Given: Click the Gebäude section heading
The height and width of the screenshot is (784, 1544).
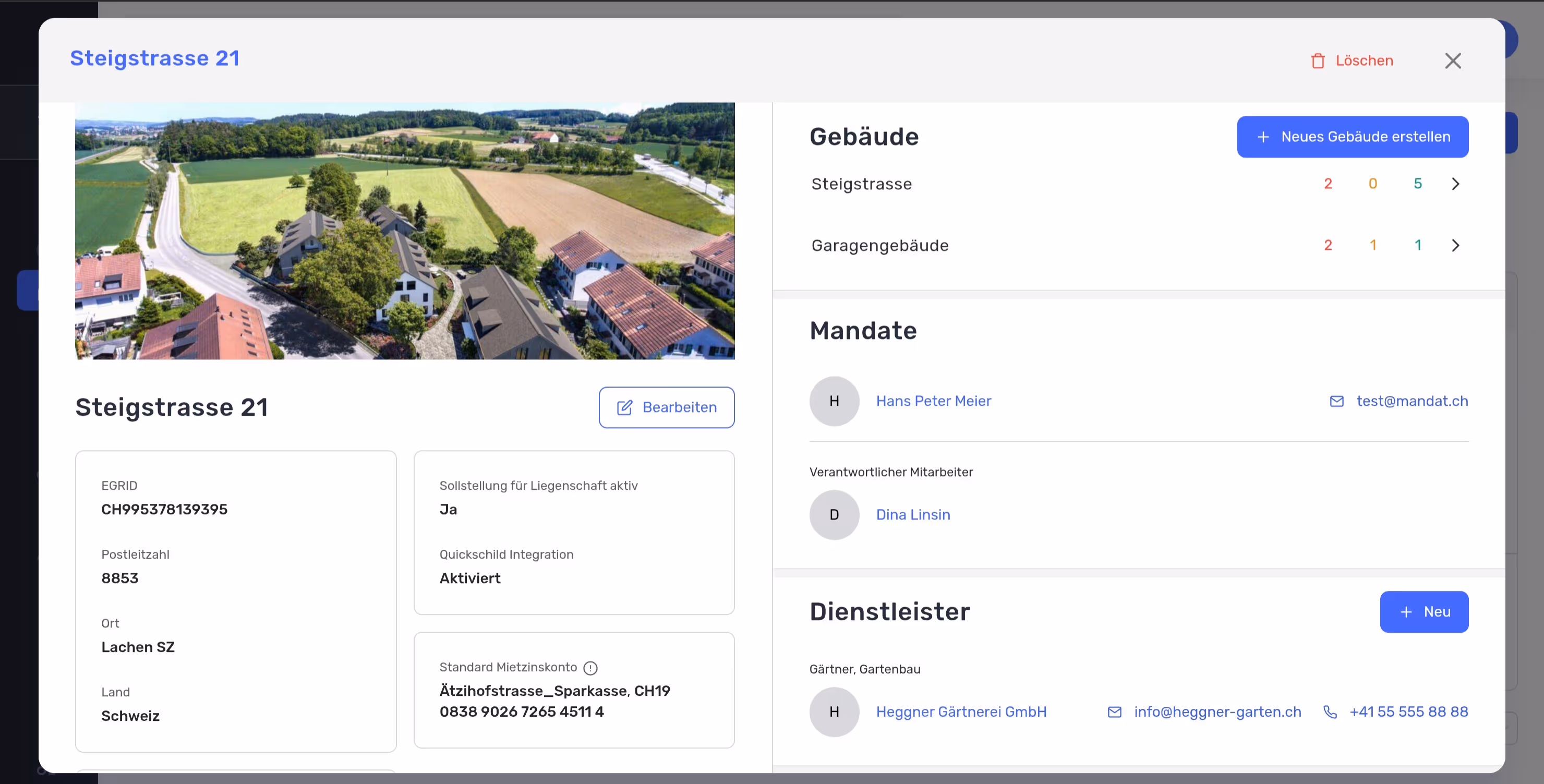Looking at the screenshot, I should pyautogui.click(x=864, y=137).
